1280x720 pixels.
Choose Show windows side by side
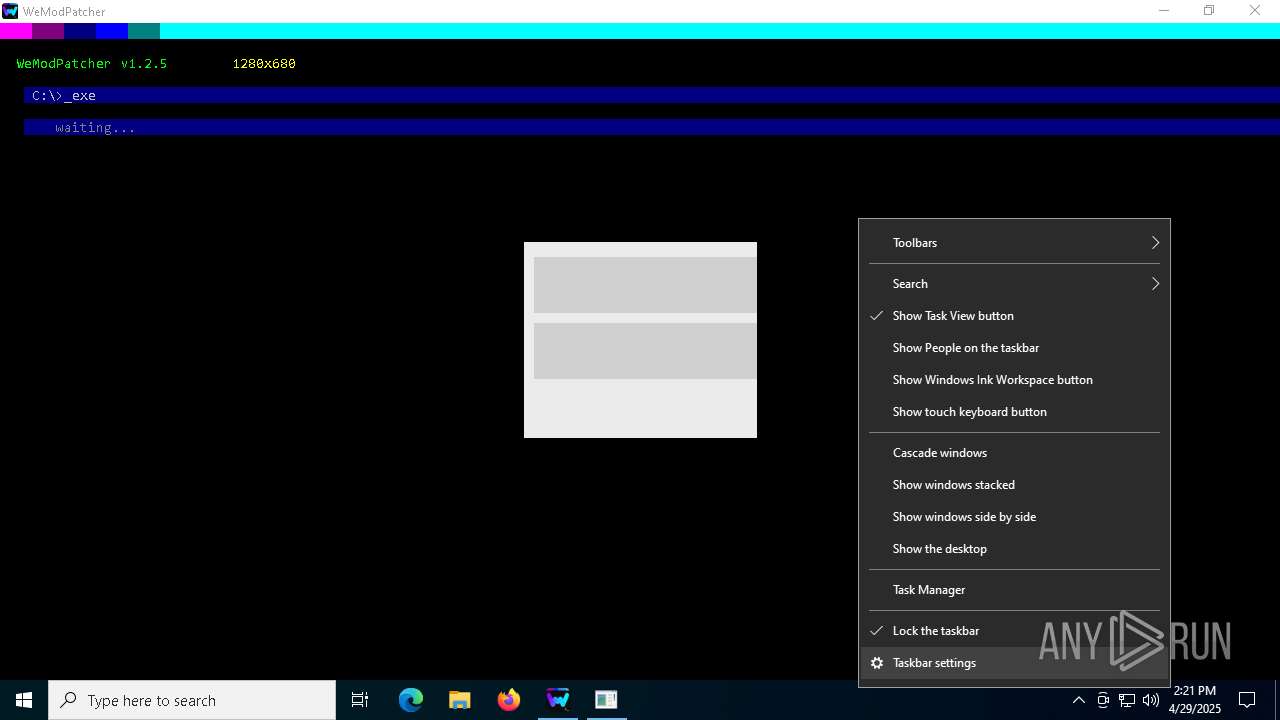pos(1014,517)
